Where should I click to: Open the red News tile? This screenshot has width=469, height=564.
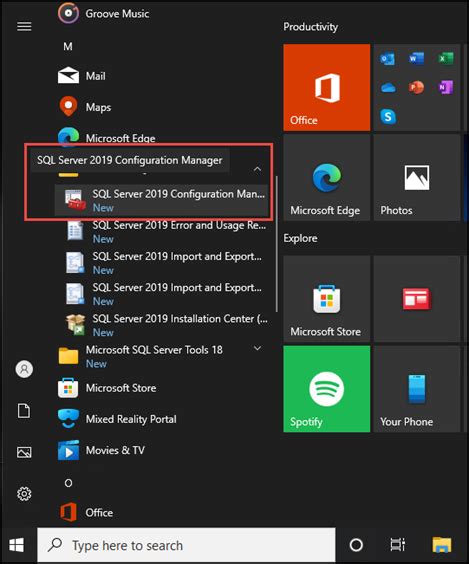click(x=417, y=299)
